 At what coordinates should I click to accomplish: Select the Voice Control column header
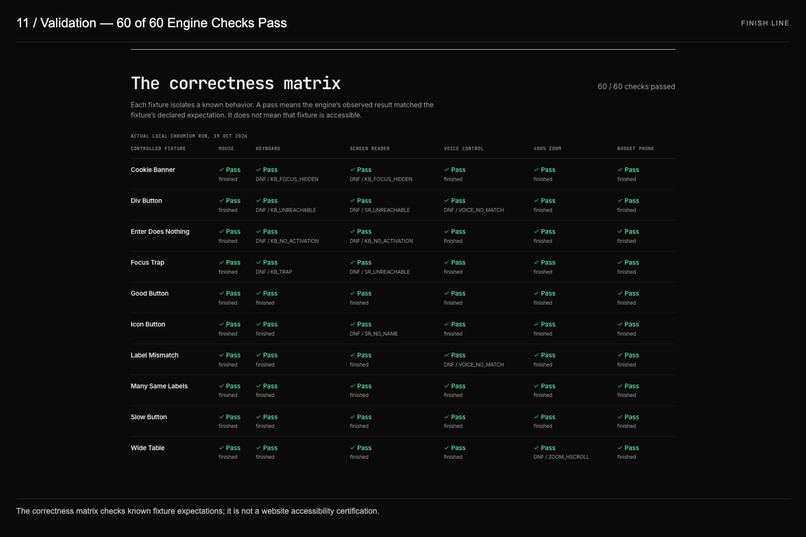click(x=464, y=149)
